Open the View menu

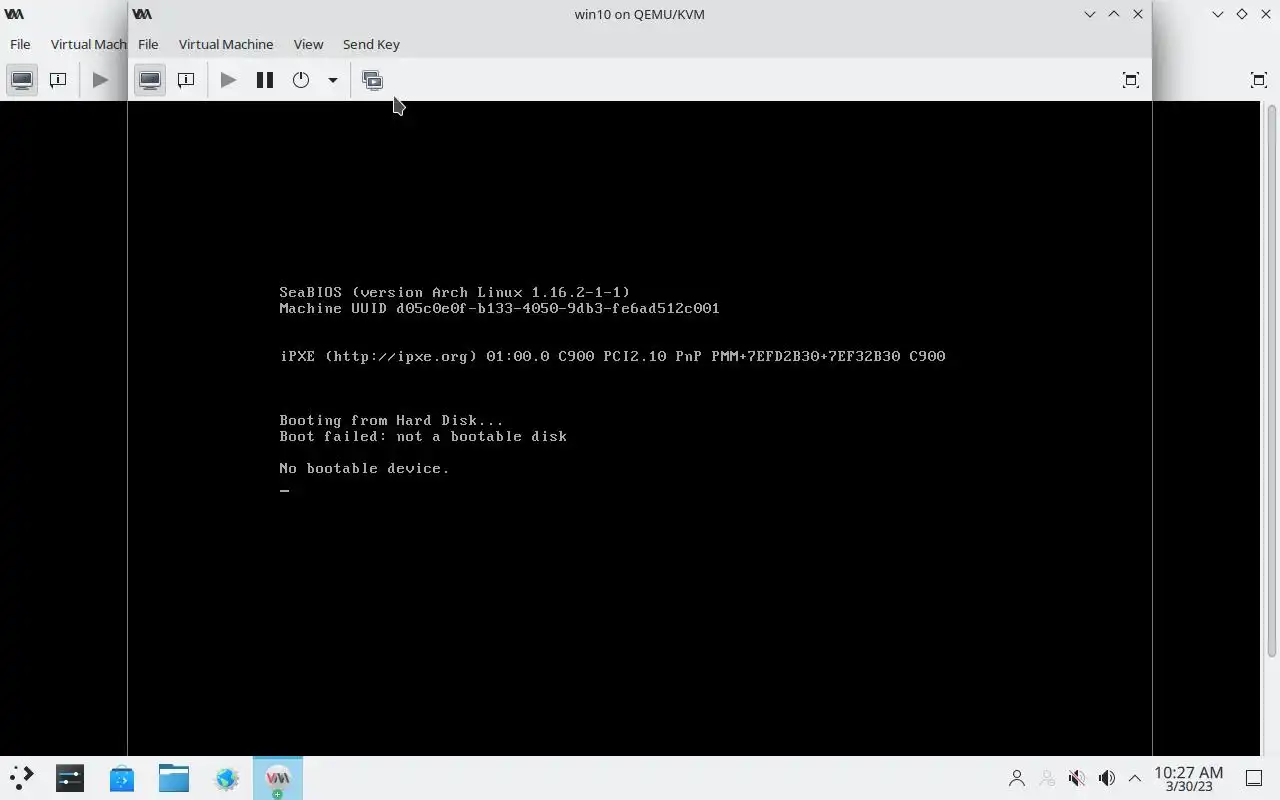click(x=308, y=44)
